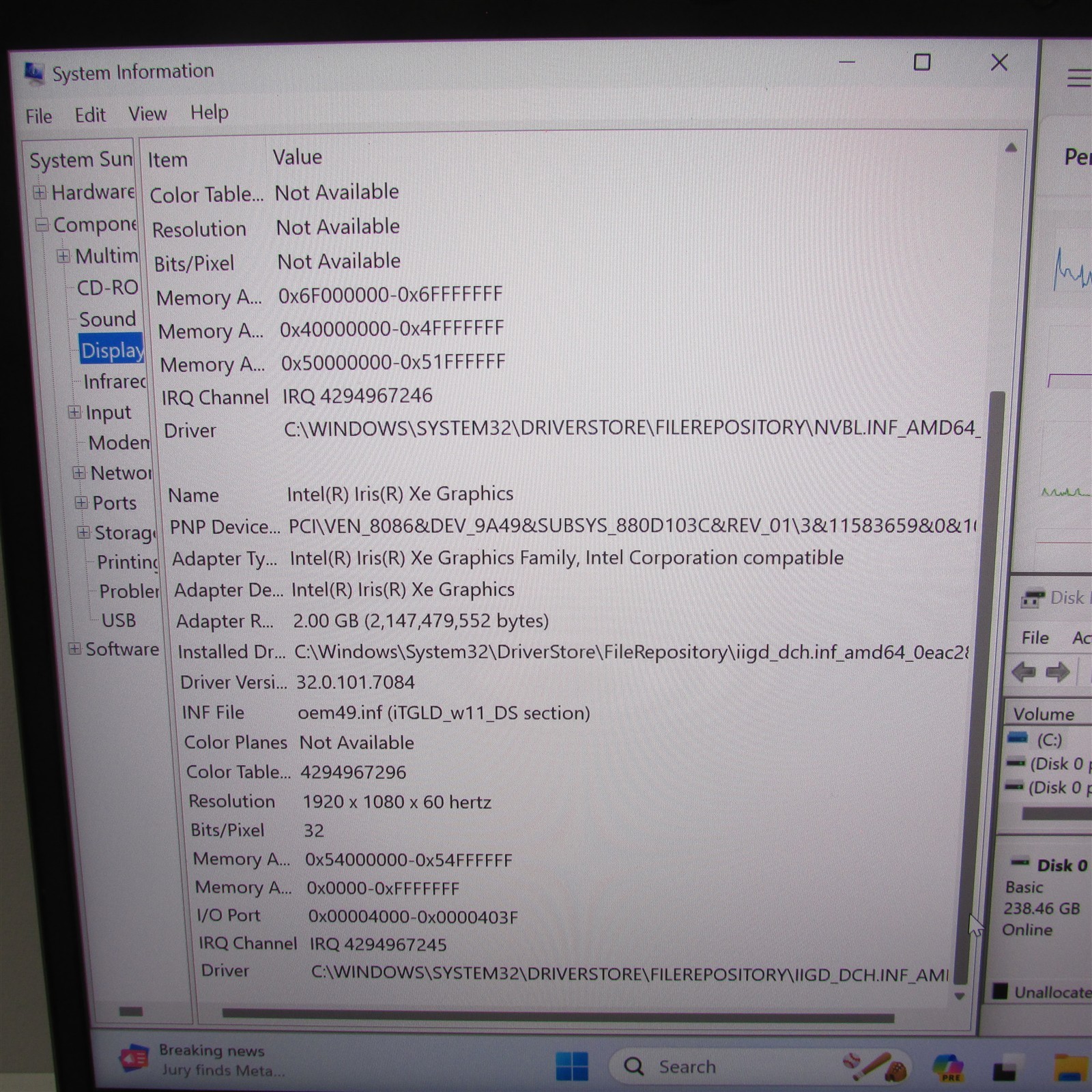The width and height of the screenshot is (1092, 1092).
Task: Open the Windows Start menu
Action: pos(572,1066)
